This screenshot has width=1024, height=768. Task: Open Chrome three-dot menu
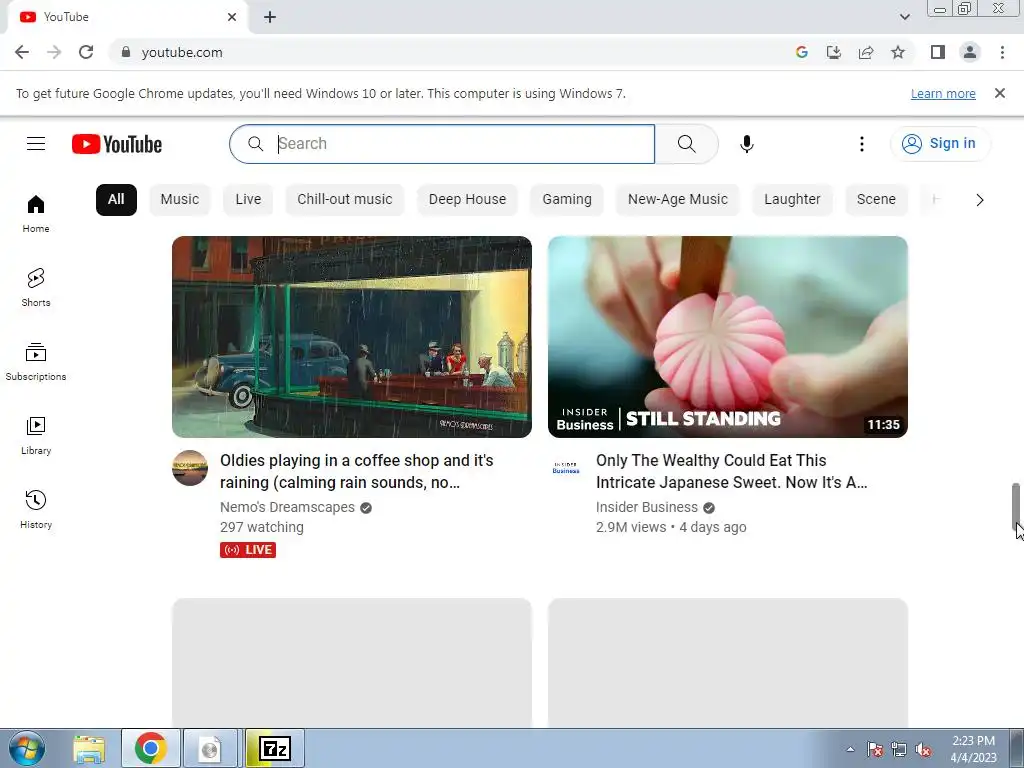1002,52
